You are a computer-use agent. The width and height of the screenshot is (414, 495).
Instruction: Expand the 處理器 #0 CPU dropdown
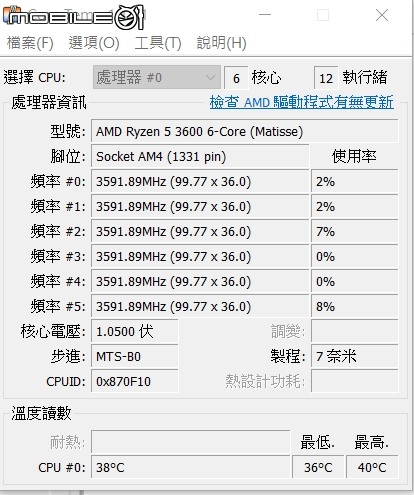click(157, 77)
